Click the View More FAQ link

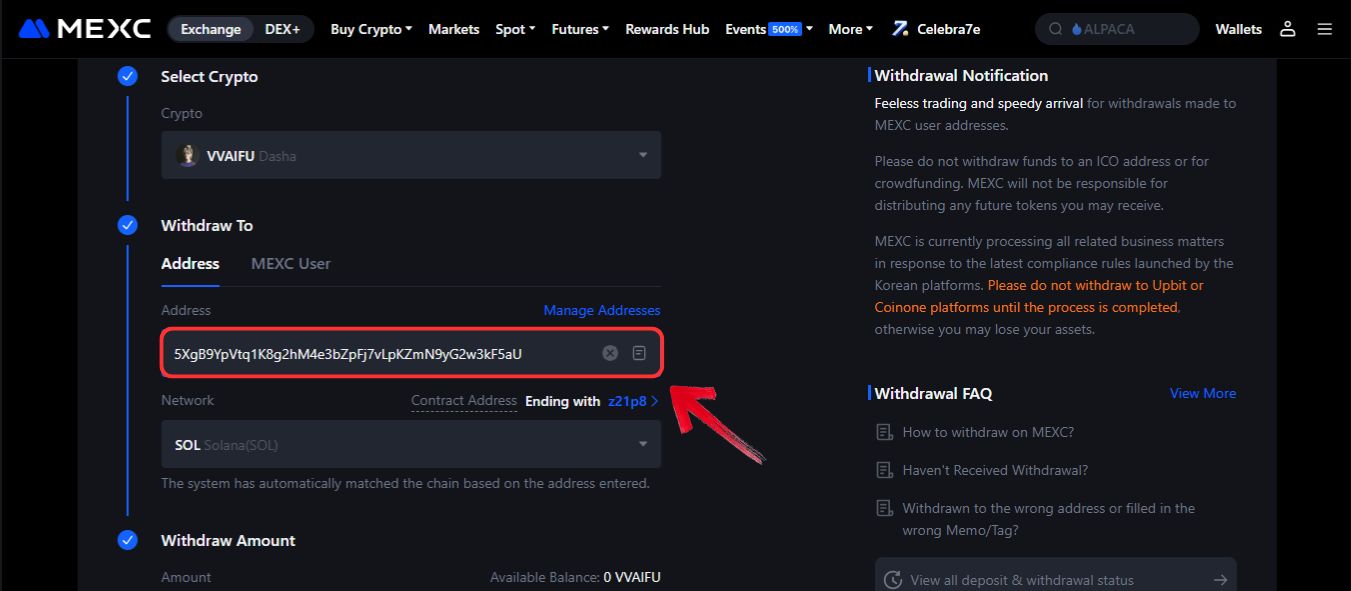pos(1203,393)
